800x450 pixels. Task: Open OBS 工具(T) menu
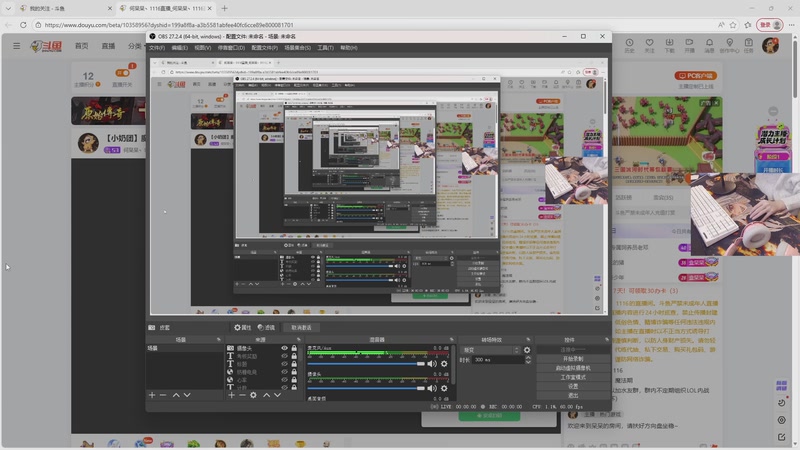pyautogui.click(x=326, y=47)
